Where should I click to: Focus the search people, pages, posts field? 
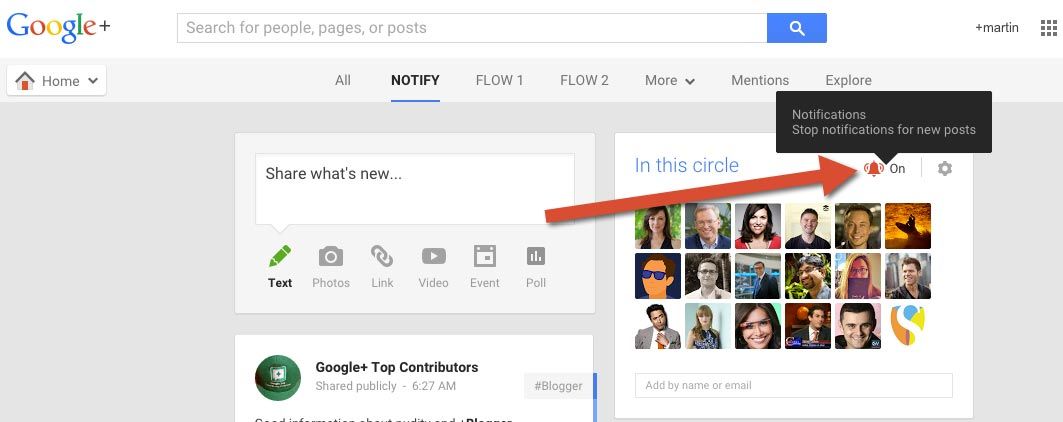click(x=472, y=28)
